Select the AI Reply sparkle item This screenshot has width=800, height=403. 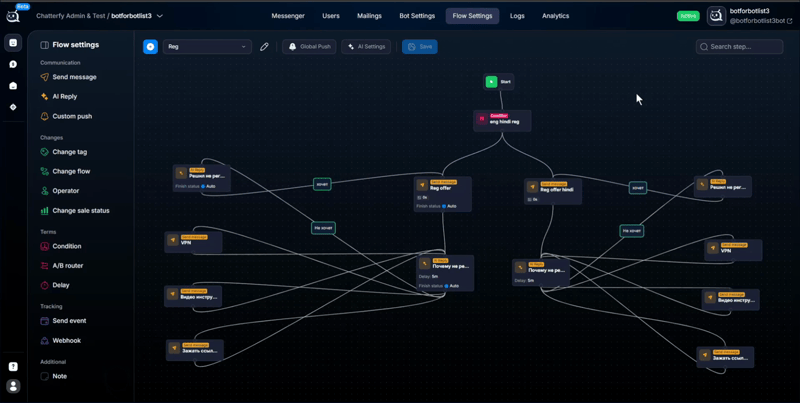59,96
